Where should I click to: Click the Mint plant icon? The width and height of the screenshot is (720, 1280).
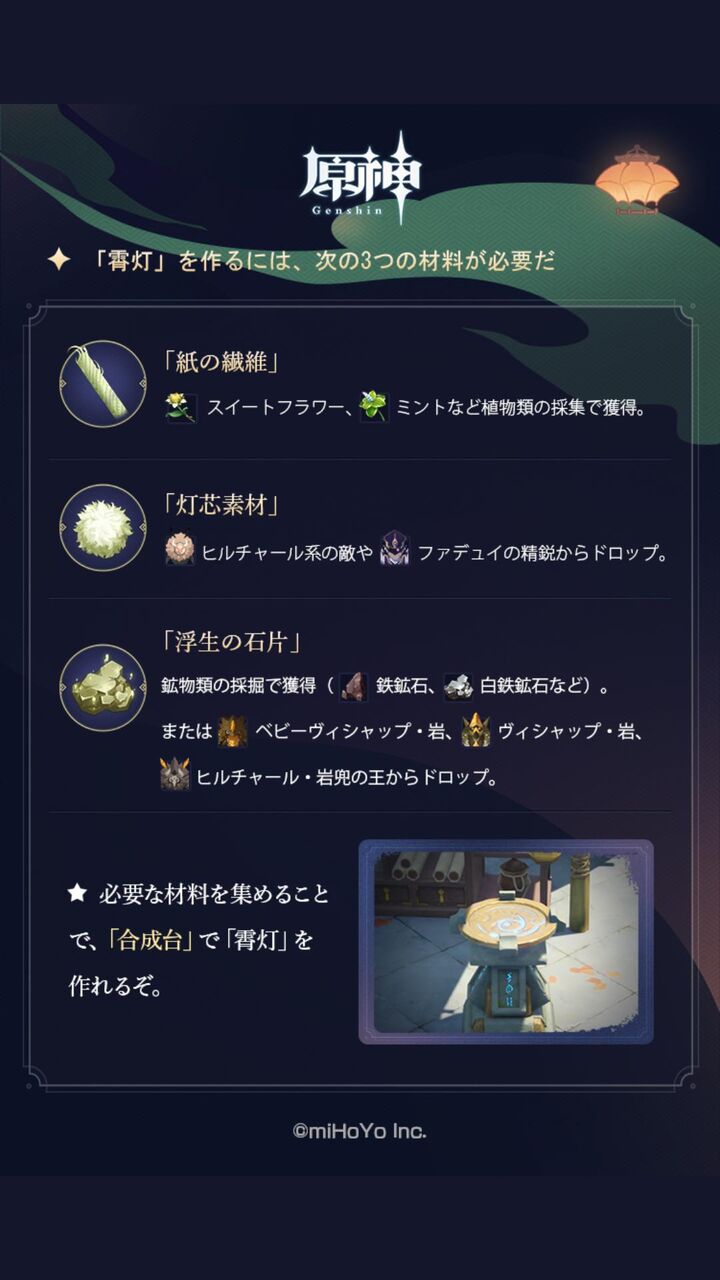[x=374, y=407]
